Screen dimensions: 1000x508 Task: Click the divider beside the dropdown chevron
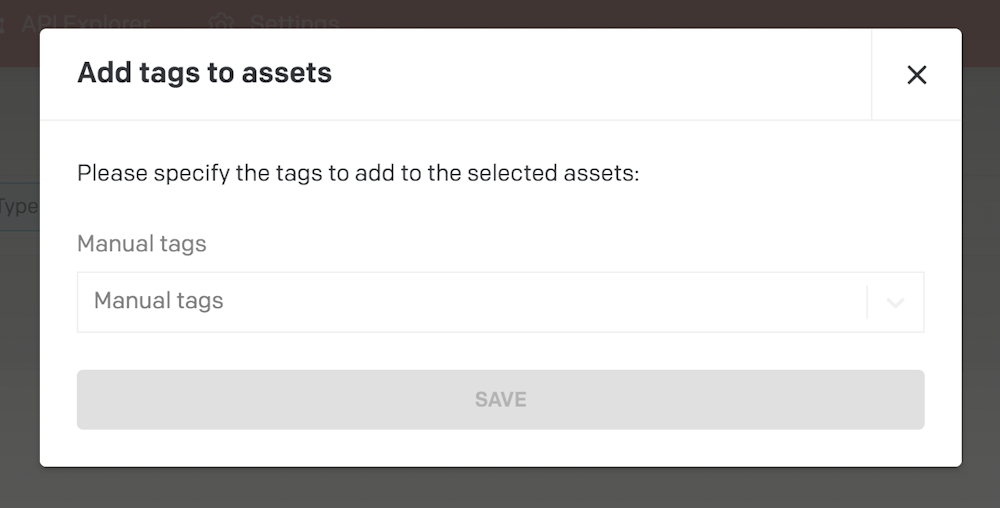[867, 302]
